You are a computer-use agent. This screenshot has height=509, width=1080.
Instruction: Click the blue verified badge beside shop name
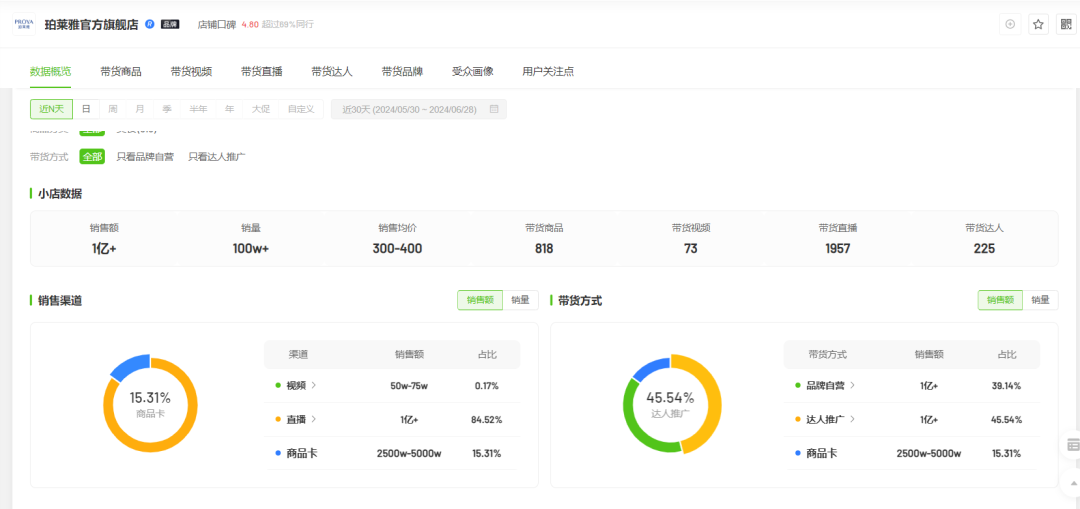[x=149, y=24]
